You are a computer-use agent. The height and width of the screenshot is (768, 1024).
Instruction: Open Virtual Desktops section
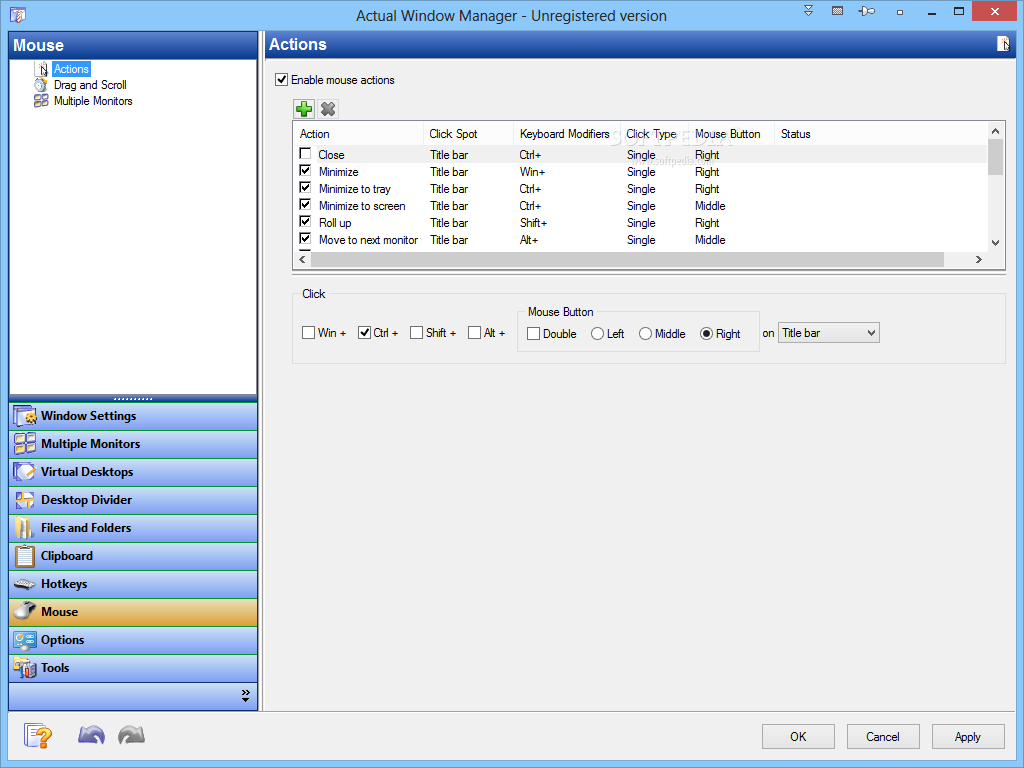click(133, 472)
